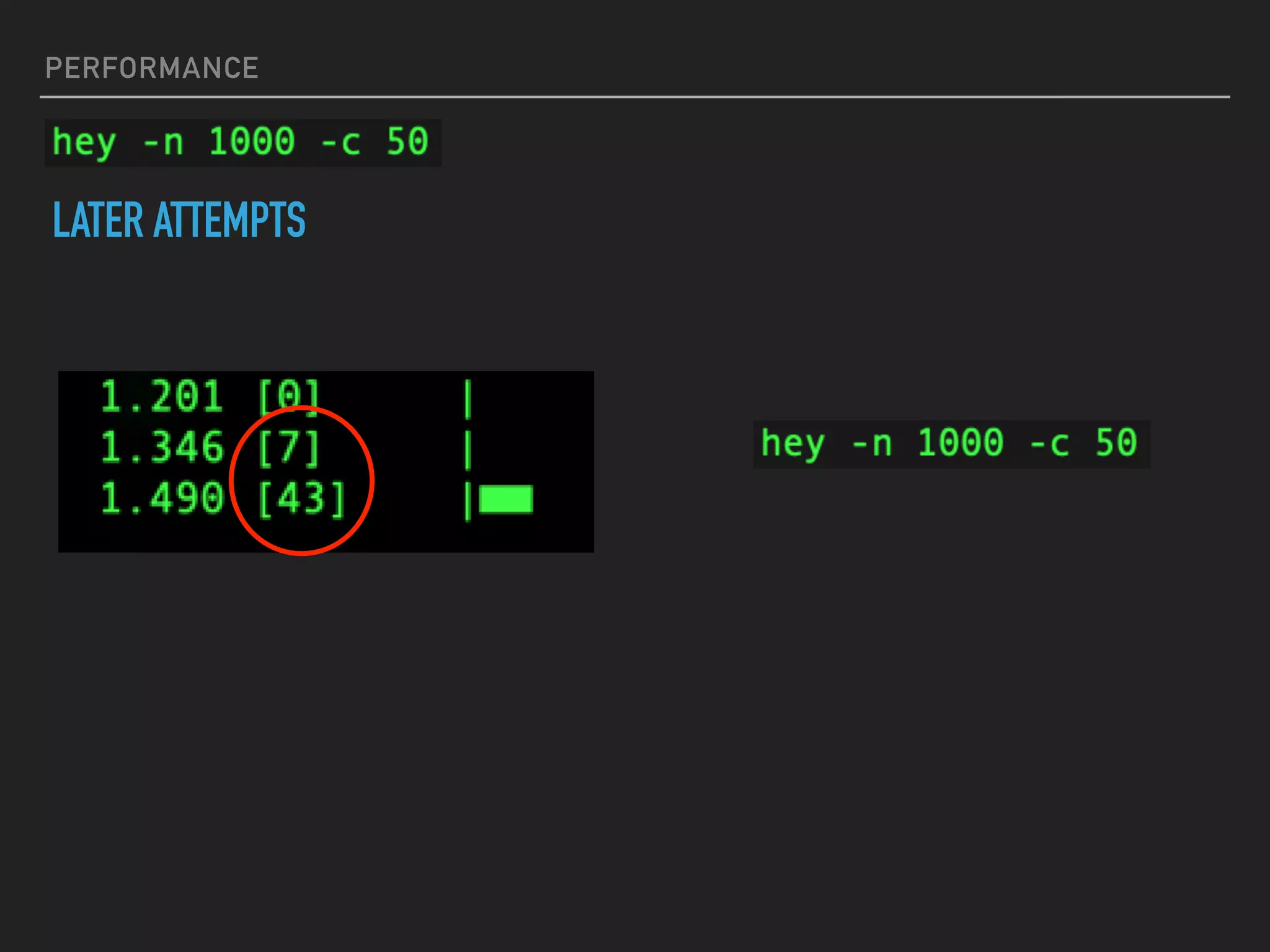
Task: Click '1000' in the top-left command
Action: (251, 141)
